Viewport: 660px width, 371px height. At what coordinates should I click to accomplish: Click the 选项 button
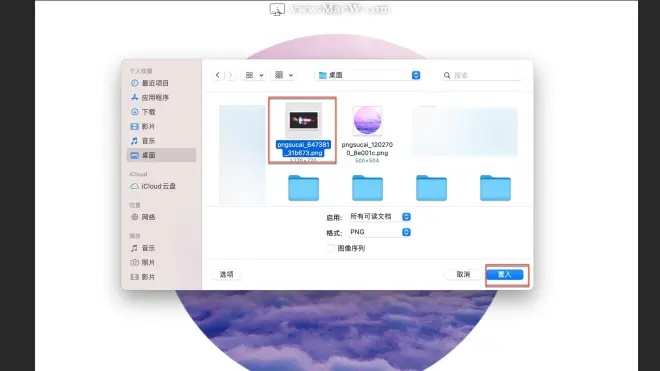tap(226, 274)
